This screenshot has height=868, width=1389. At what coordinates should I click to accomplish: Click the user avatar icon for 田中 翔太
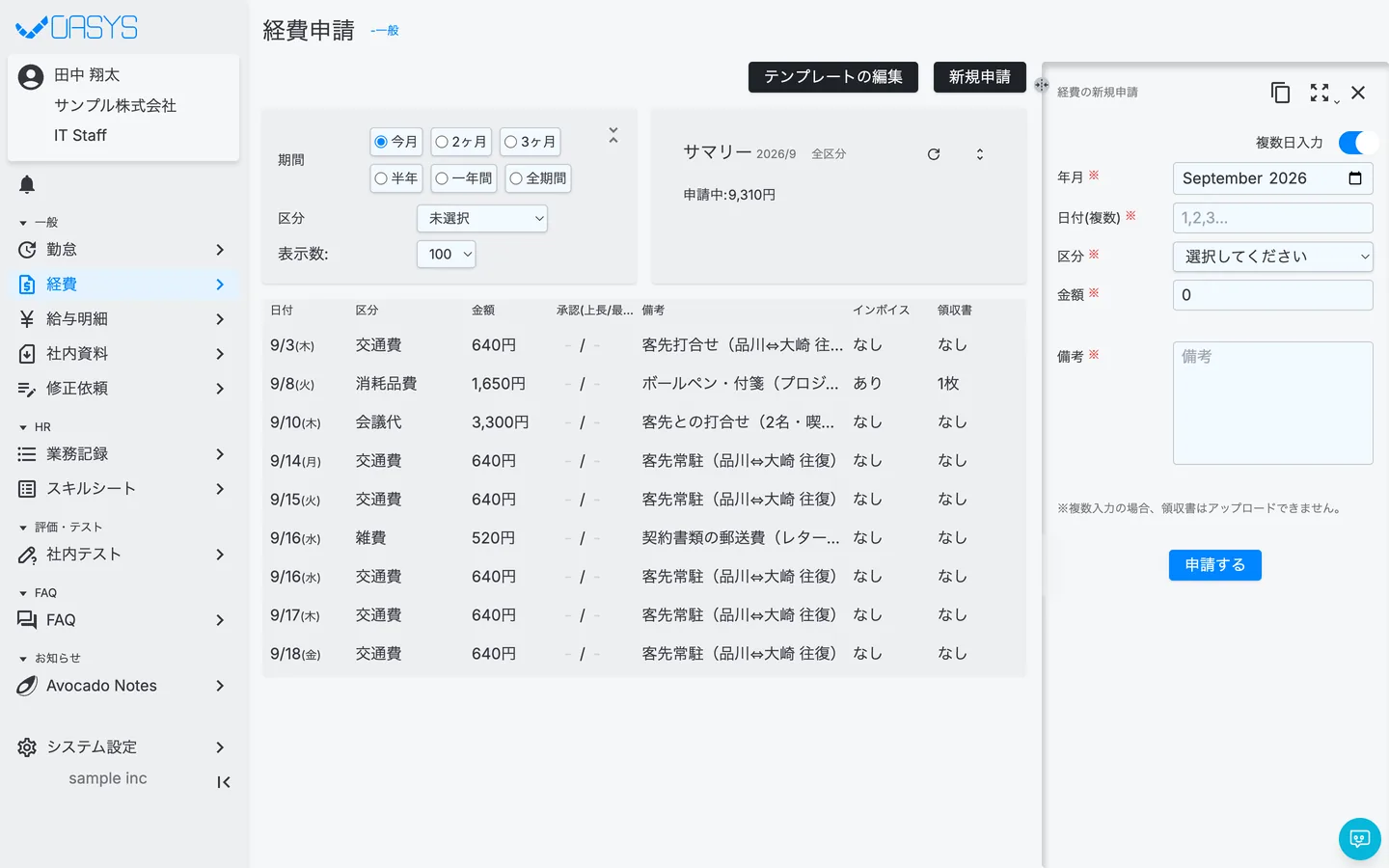tap(31, 77)
